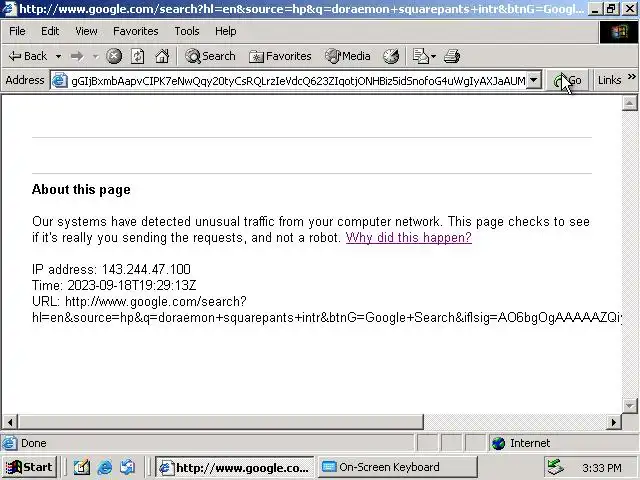The image size is (640, 480).
Task: Click the Internet zone globe icon
Action: [x=498, y=443]
